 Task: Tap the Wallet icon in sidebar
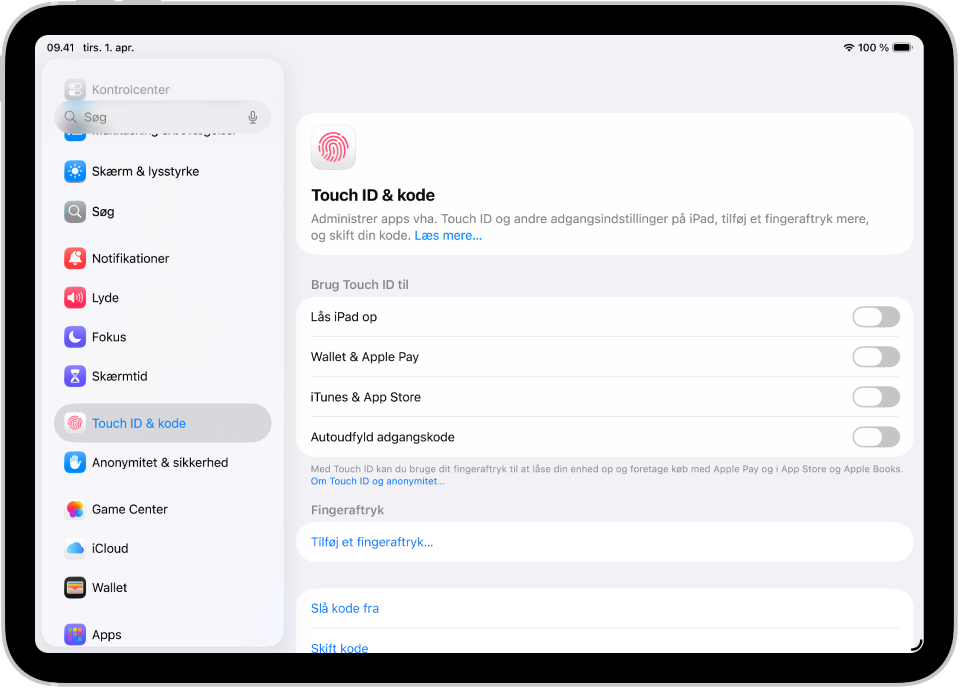75,587
